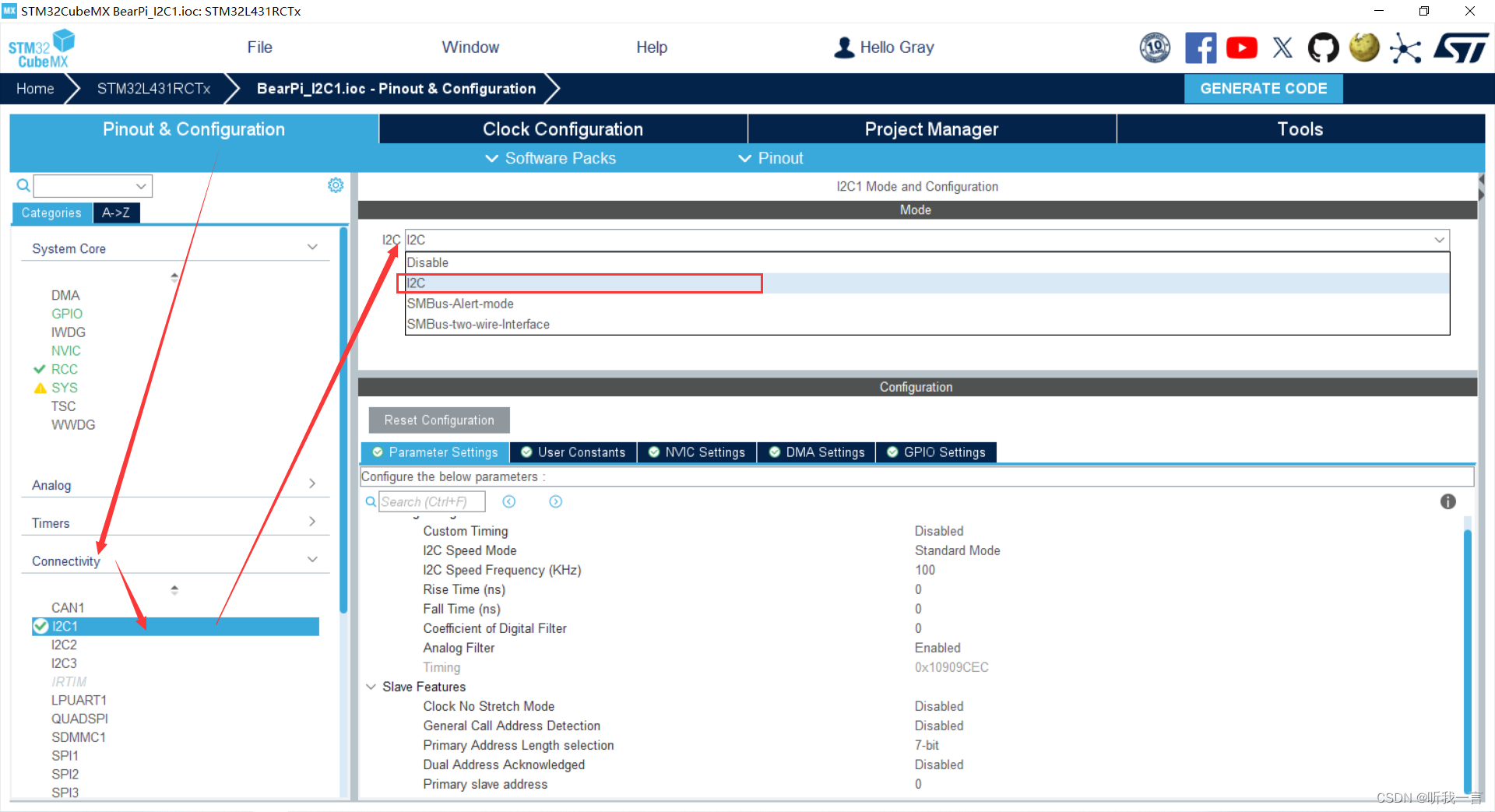The image size is (1495, 812).
Task: Open the User Constants tab
Action: pyautogui.click(x=573, y=452)
